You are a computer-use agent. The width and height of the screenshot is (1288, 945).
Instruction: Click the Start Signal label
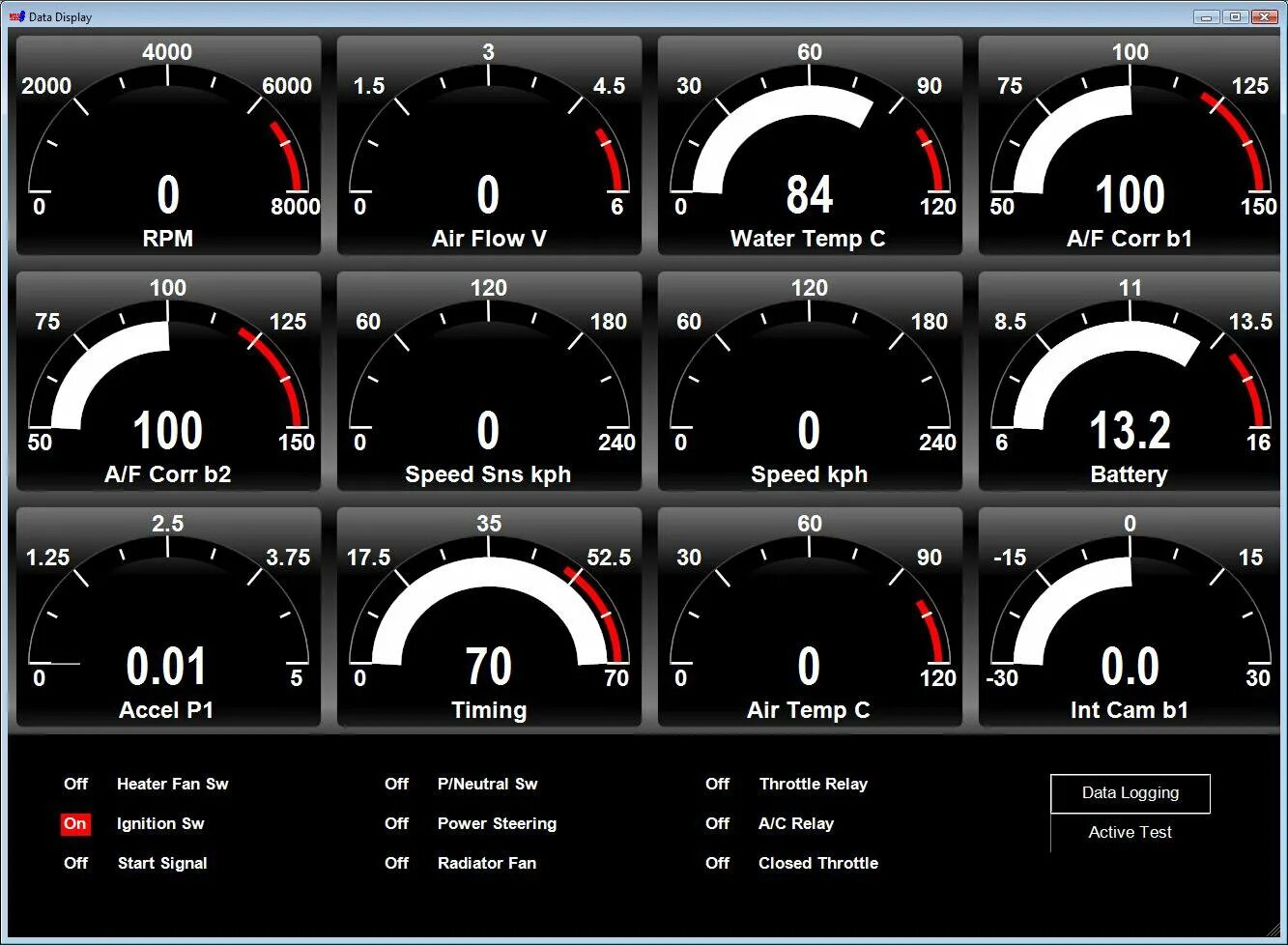point(162,863)
